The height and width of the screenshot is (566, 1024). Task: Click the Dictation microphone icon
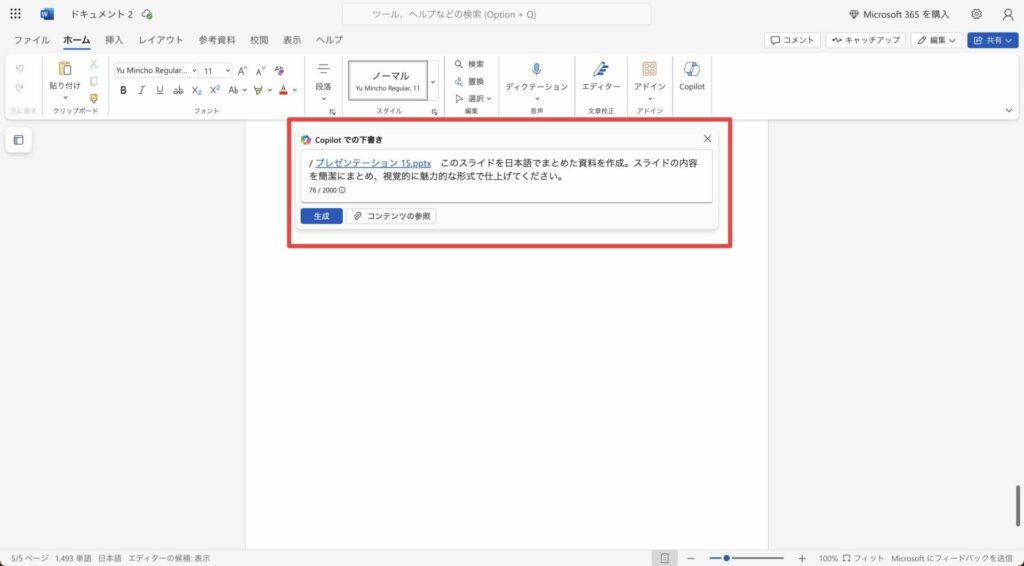coord(536,69)
